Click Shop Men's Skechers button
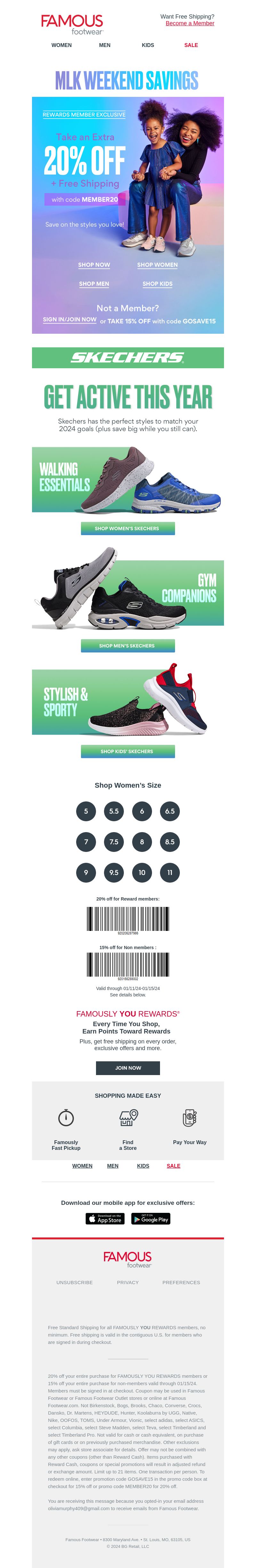Viewport: 256px width, 1568px height. pyautogui.click(x=128, y=645)
